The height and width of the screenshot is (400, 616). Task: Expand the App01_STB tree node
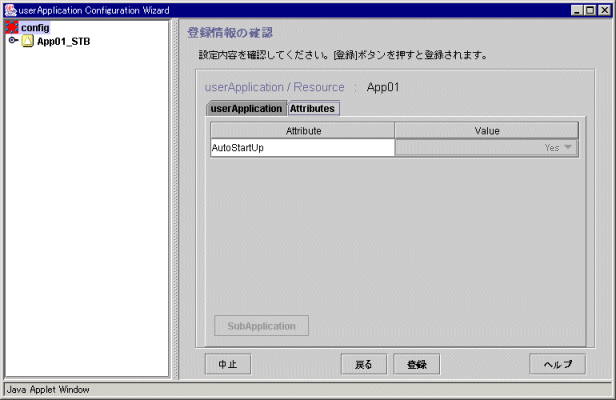click(13, 40)
